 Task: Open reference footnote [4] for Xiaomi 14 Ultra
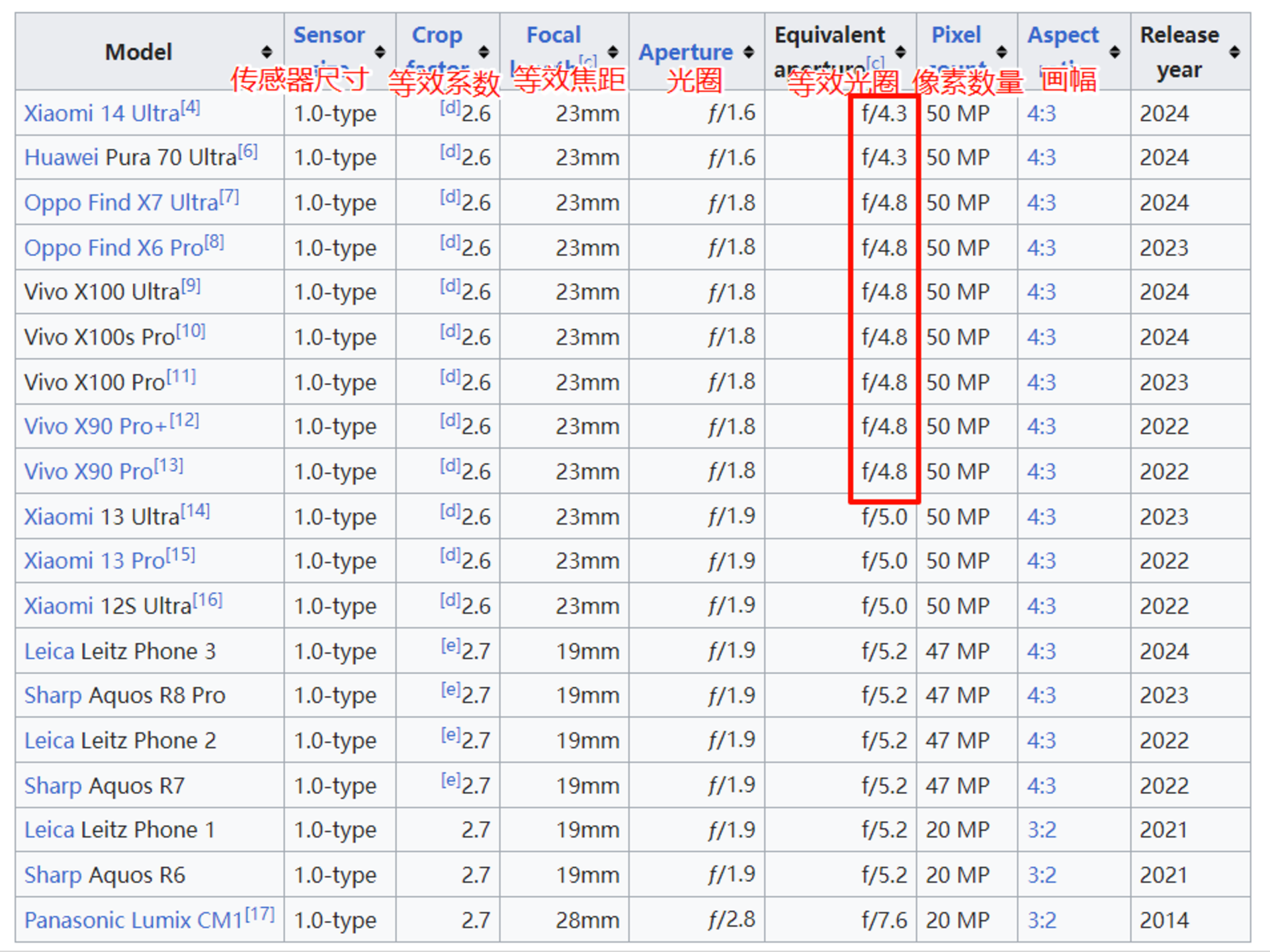(190, 107)
